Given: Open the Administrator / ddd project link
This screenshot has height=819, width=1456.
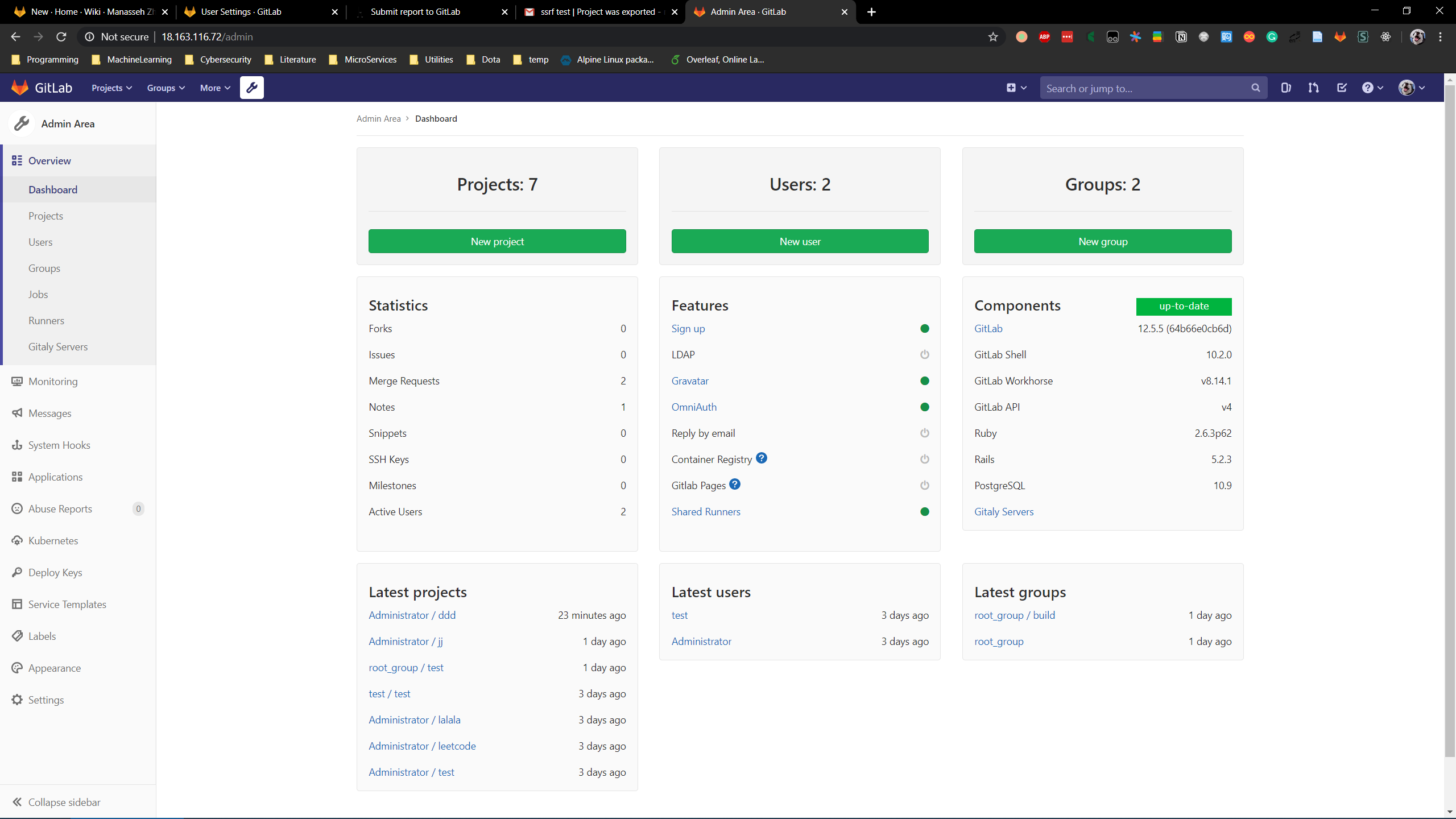Looking at the screenshot, I should (412, 615).
